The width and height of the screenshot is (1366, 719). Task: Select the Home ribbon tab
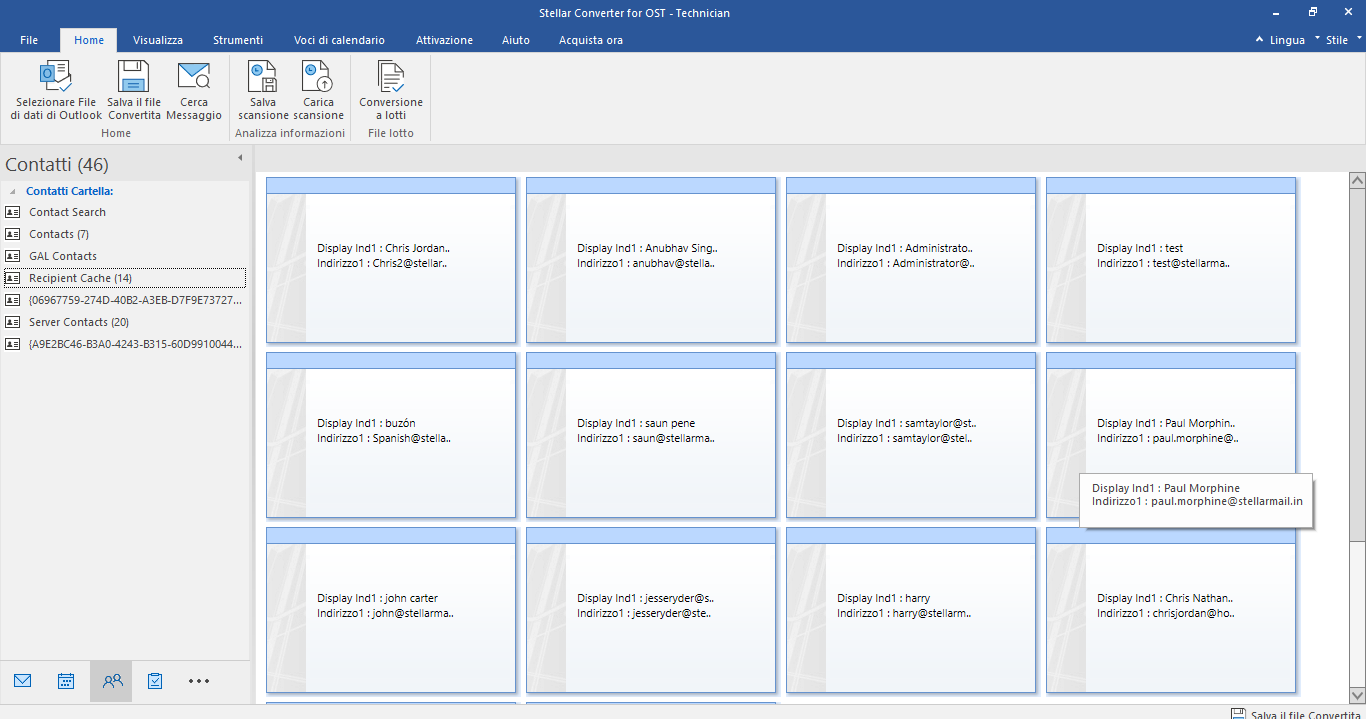(x=89, y=40)
